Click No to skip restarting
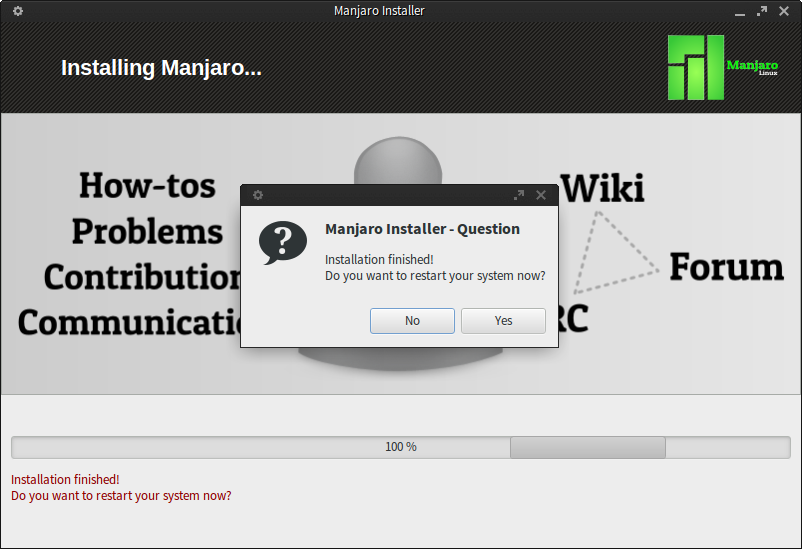This screenshot has width=802, height=549. click(412, 321)
